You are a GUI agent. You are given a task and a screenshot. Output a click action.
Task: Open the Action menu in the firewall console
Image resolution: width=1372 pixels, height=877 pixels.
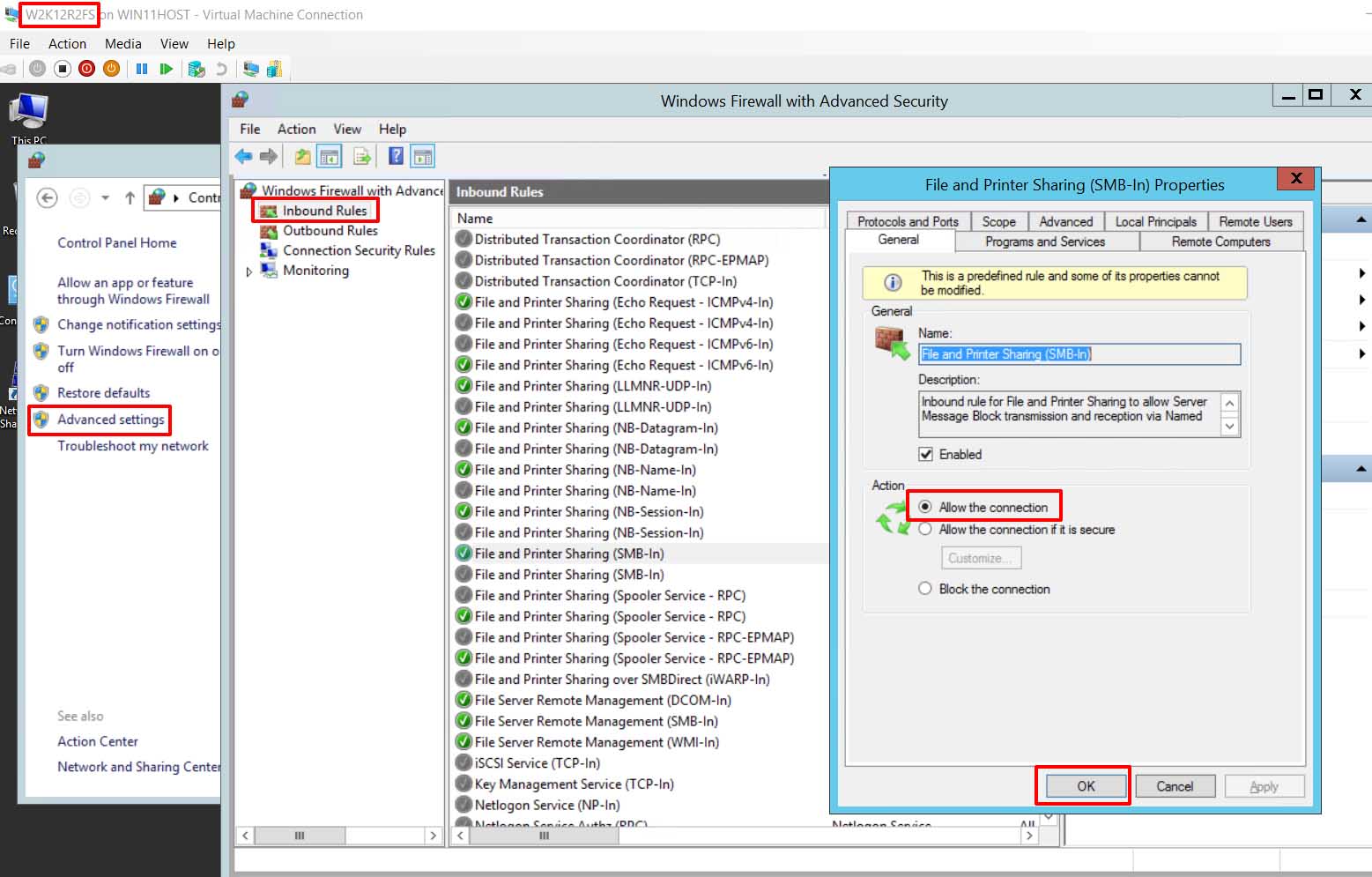click(x=296, y=129)
